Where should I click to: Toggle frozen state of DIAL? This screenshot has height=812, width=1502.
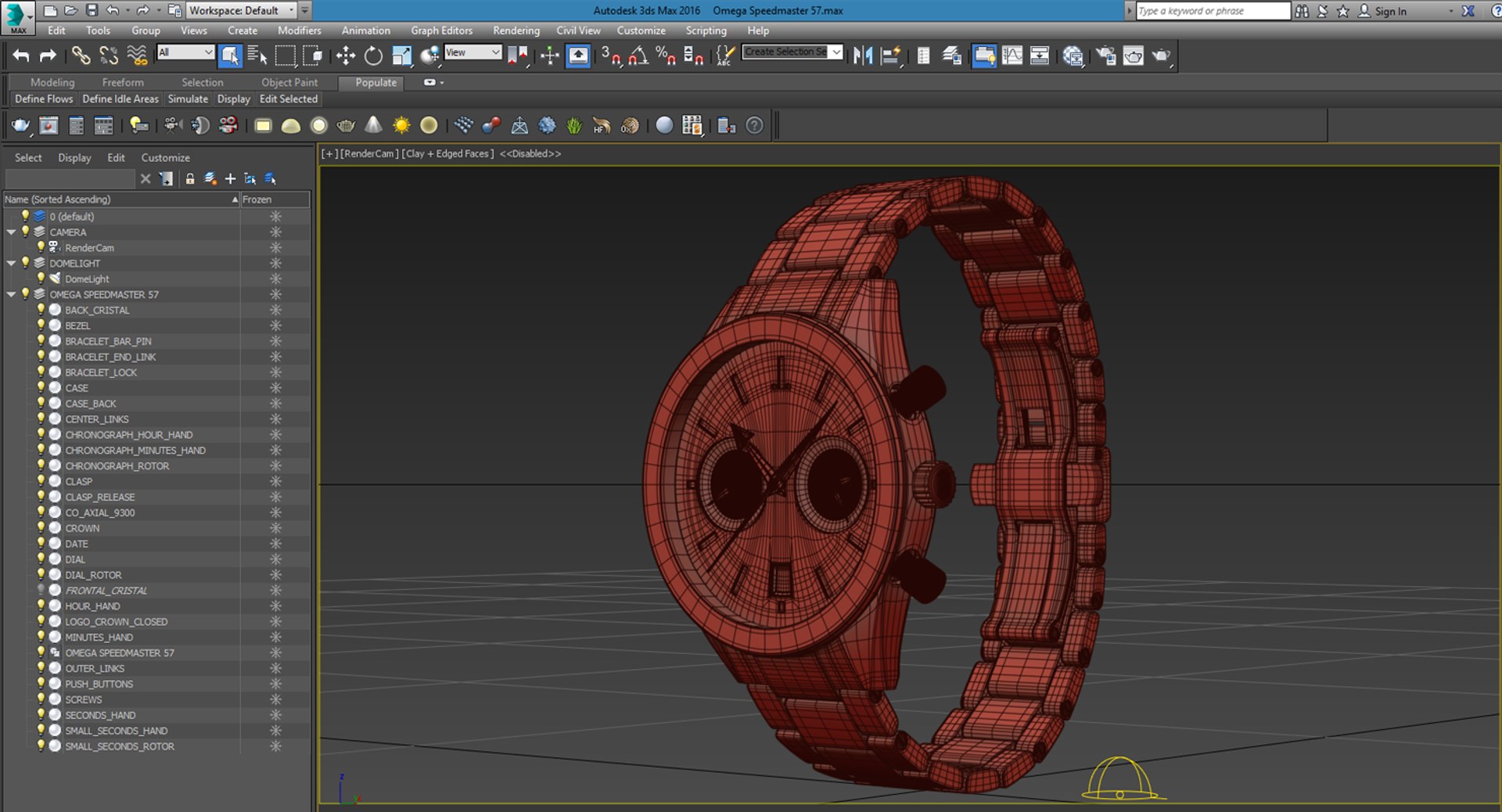pos(275,559)
